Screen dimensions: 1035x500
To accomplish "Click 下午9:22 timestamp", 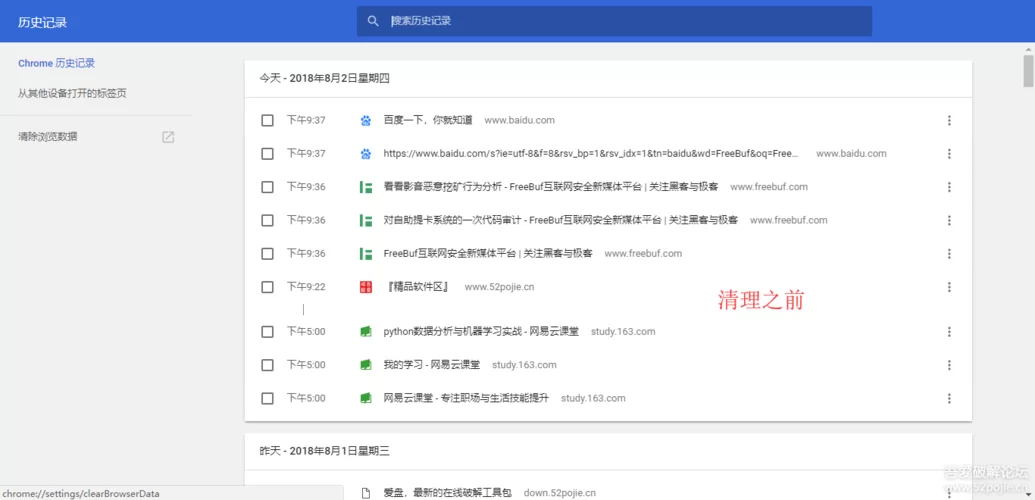I will click(x=306, y=287).
